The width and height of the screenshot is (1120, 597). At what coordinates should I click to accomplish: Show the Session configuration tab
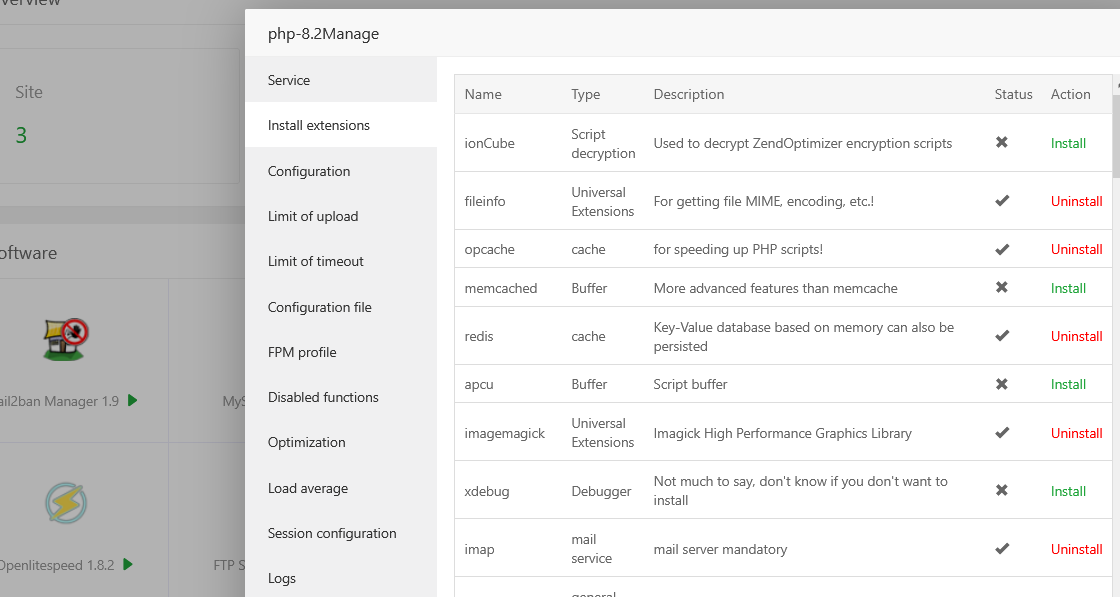pos(332,533)
